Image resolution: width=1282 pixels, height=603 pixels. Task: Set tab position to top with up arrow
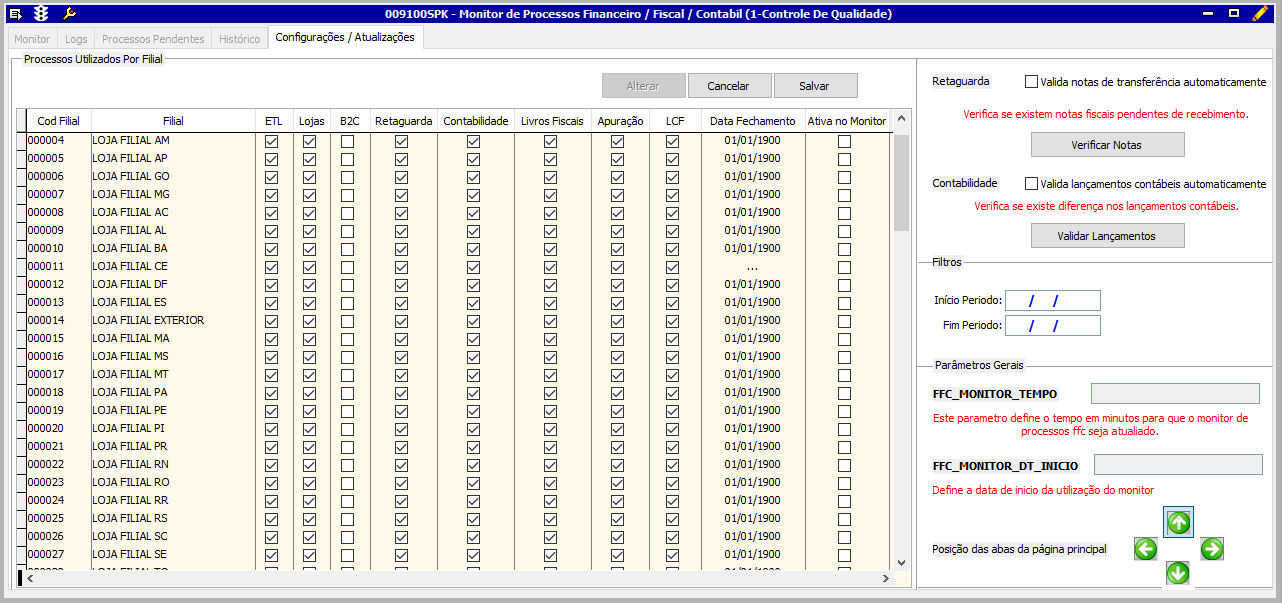1178,521
